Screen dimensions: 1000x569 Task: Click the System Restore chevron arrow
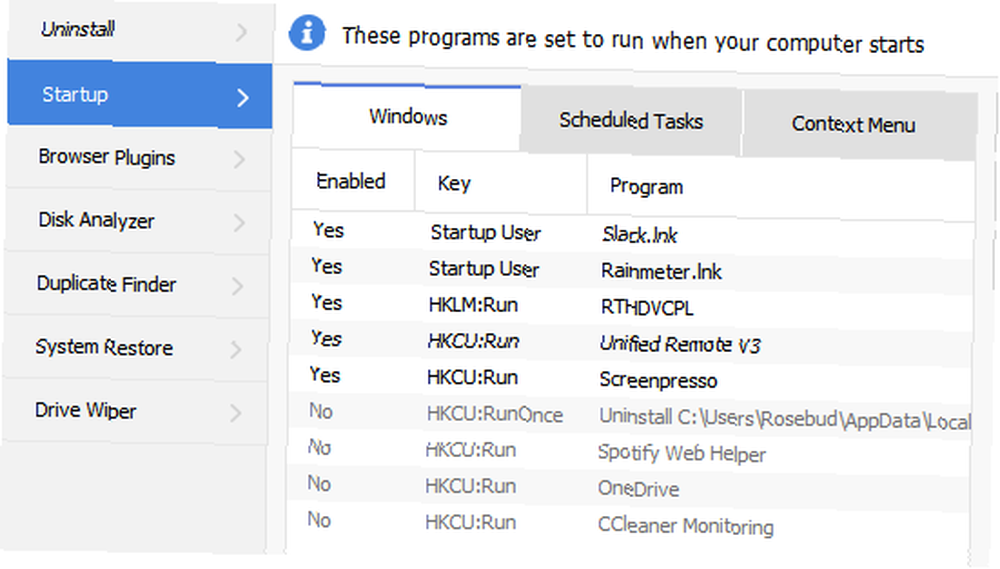[236, 349]
